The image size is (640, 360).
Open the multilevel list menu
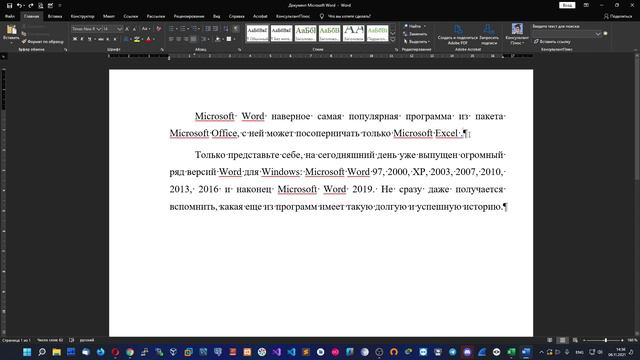[195, 29]
